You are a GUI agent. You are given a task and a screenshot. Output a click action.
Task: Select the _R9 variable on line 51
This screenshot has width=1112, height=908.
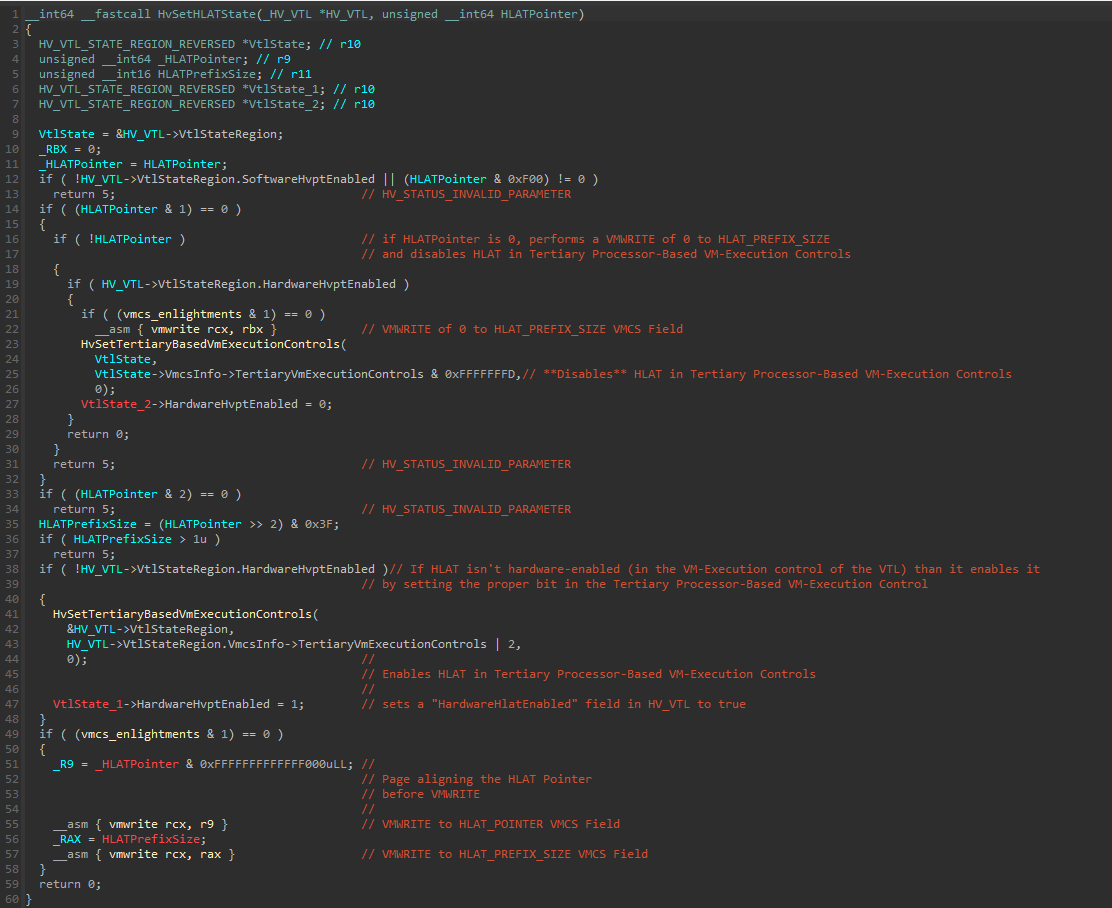(63, 764)
